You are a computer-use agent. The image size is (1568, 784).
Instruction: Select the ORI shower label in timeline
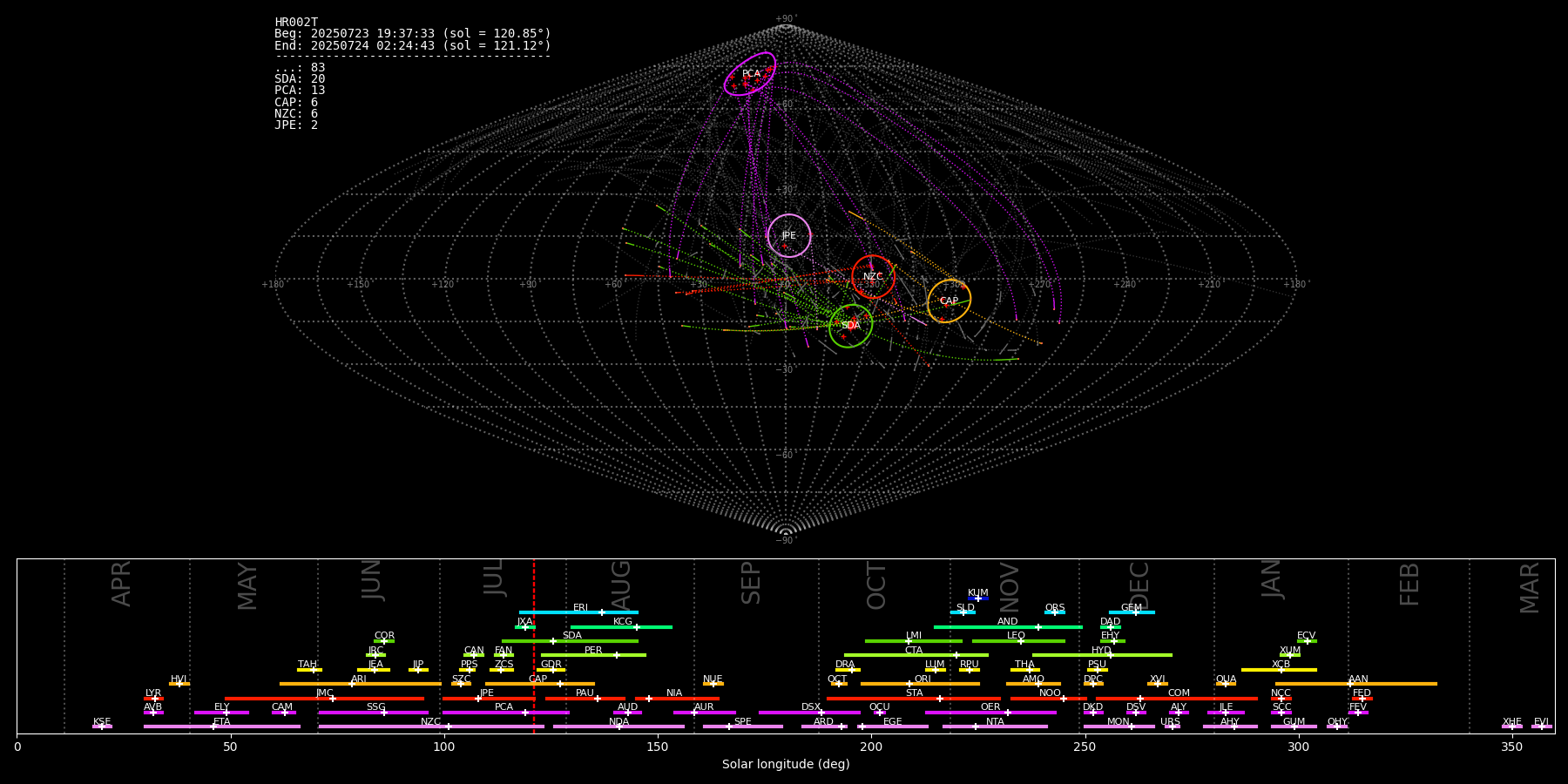coord(923,679)
